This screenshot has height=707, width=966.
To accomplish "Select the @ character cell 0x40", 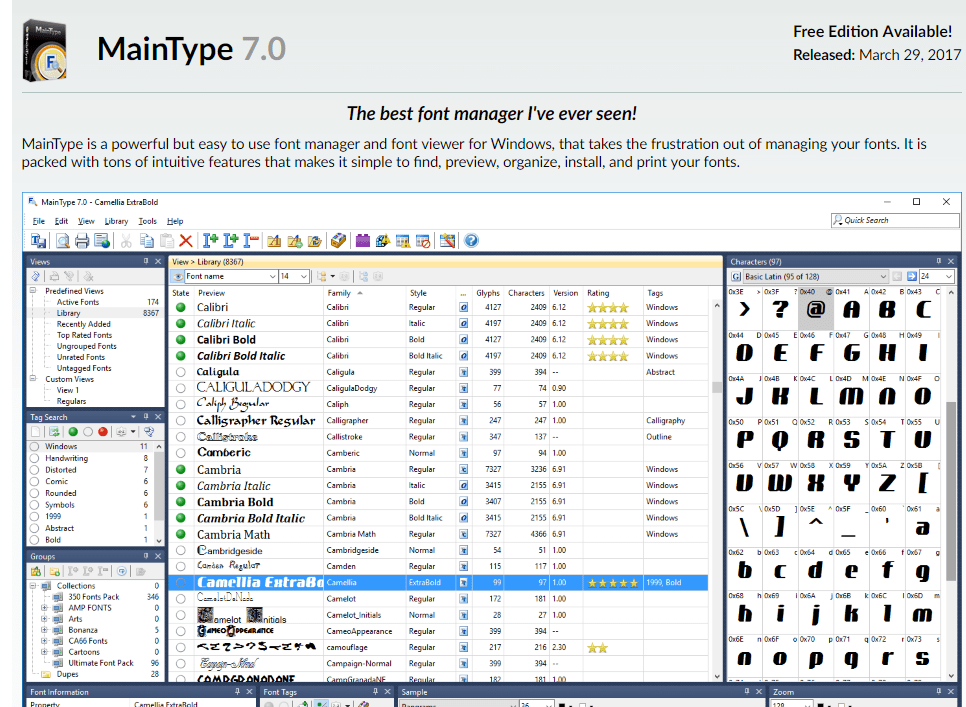I will 816,309.
